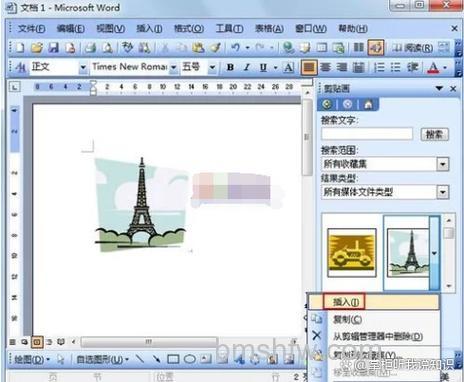Print the document using the printer icon
This screenshot has width=464, height=382.
[x=90, y=48]
